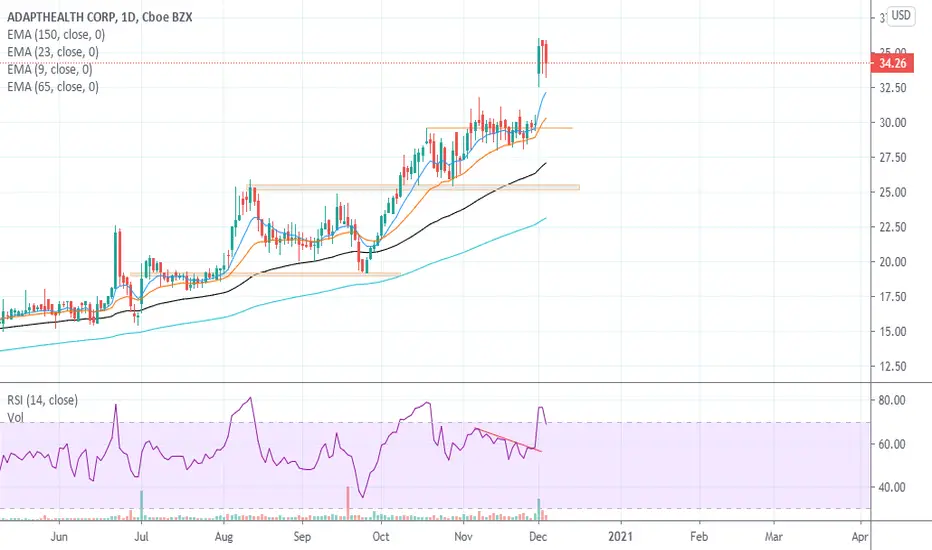The height and width of the screenshot is (550, 932).
Task: Click the EMA (23, close, 0) indicator label
Action: pyautogui.click(x=53, y=52)
